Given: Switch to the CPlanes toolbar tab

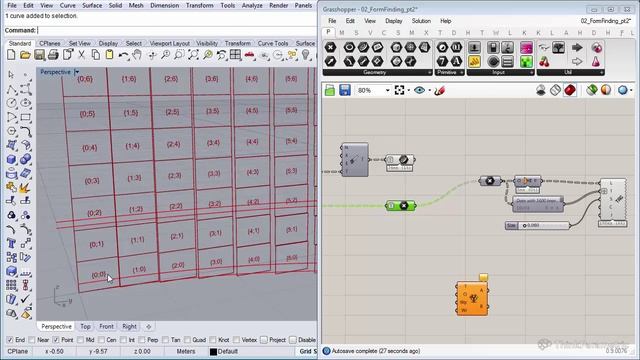Looking at the screenshot, I should click(x=49, y=43).
